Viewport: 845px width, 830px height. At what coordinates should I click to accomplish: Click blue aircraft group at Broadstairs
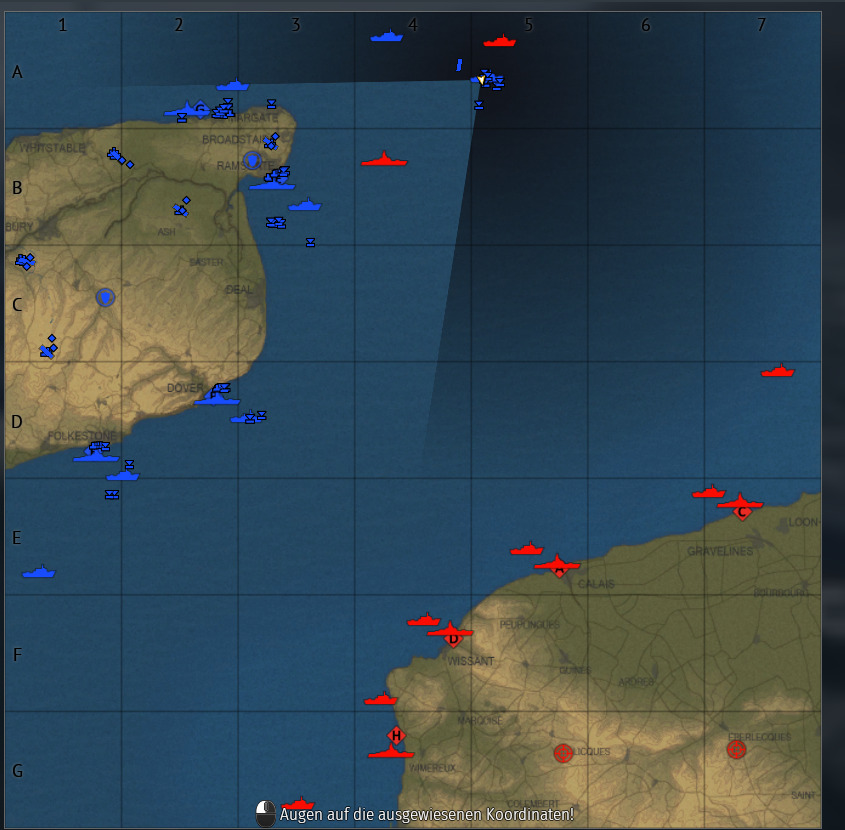pyautogui.click(x=272, y=141)
